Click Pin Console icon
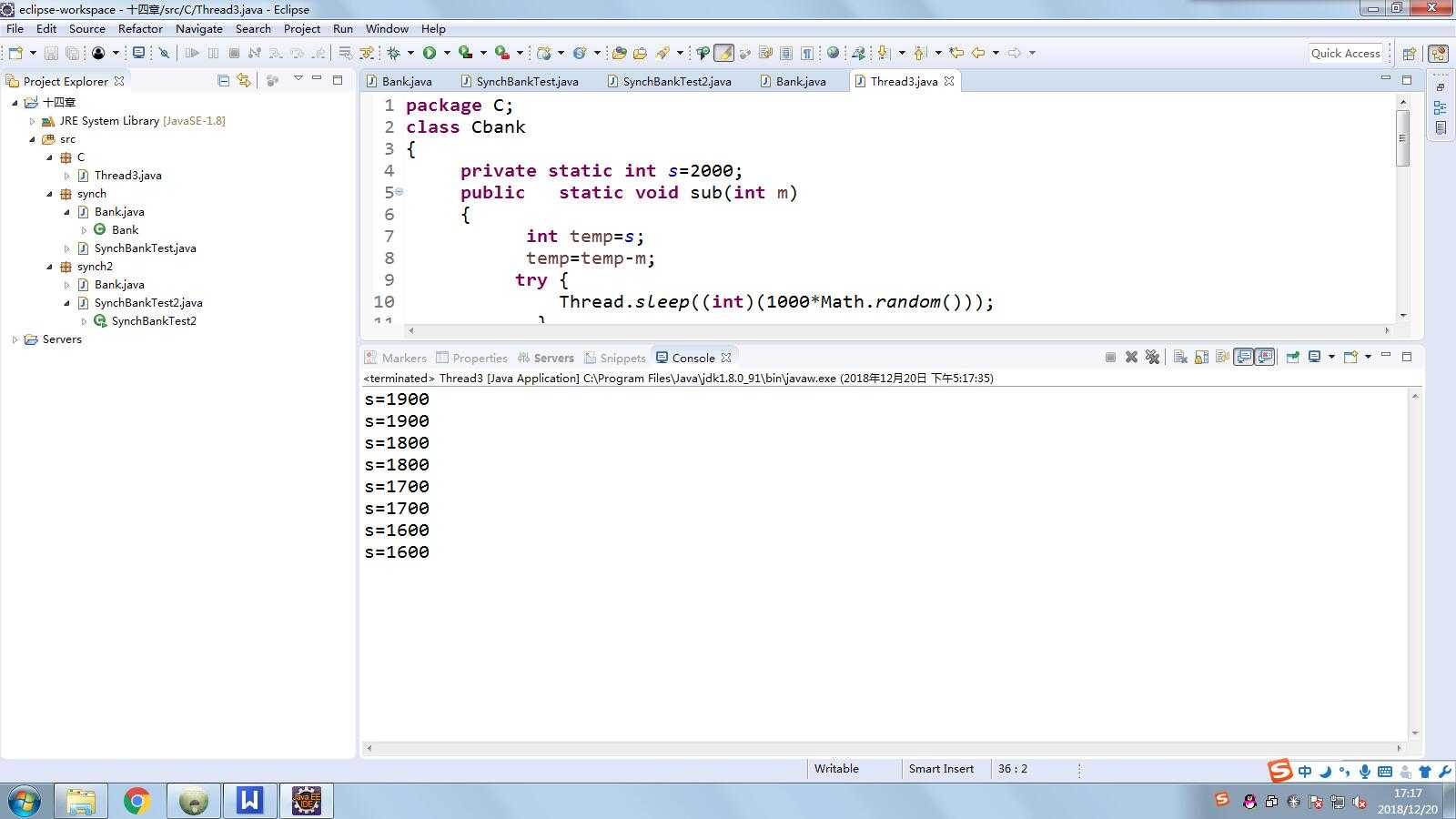The height and width of the screenshot is (819, 1456). click(x=1292, y=357)
